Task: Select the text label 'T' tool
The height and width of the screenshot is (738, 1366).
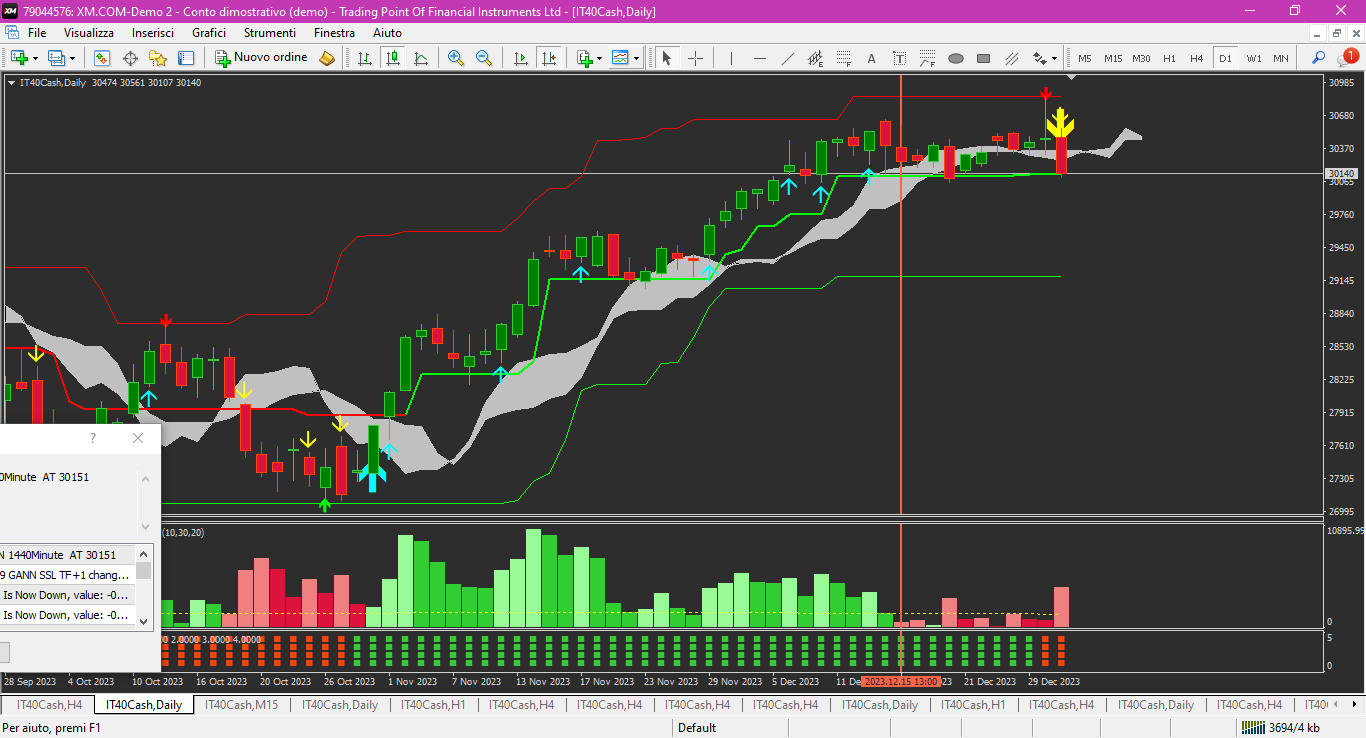Action: 899,58
